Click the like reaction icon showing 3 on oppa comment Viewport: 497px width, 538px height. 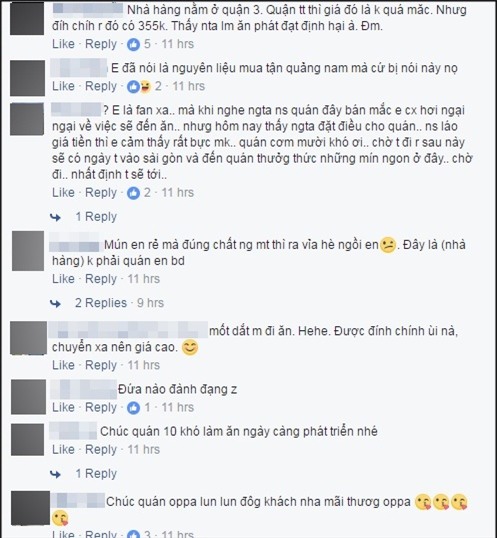click(x=133, y=534)
